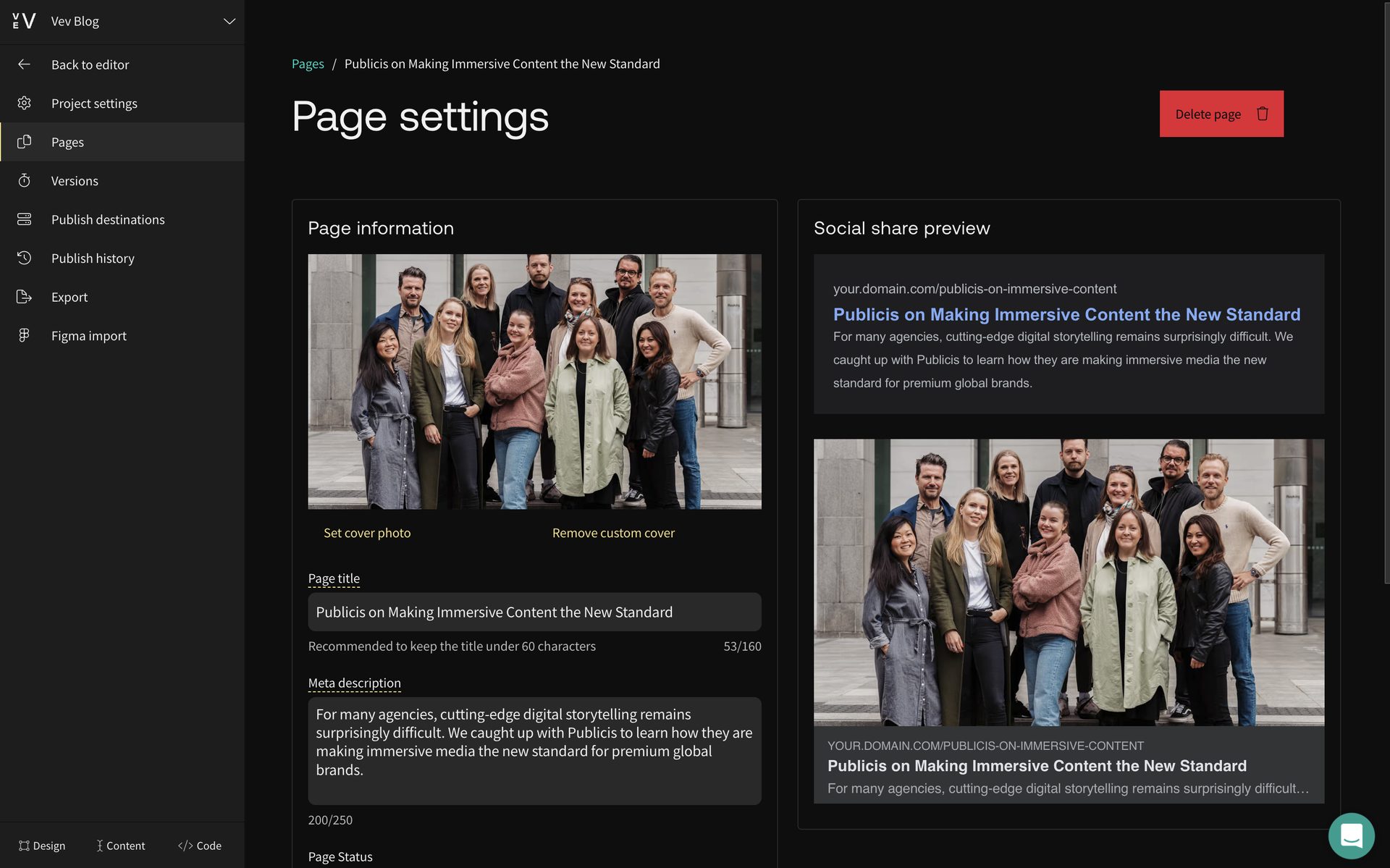Expand the Vev Blog project dropdown chevron

(229, 21)
